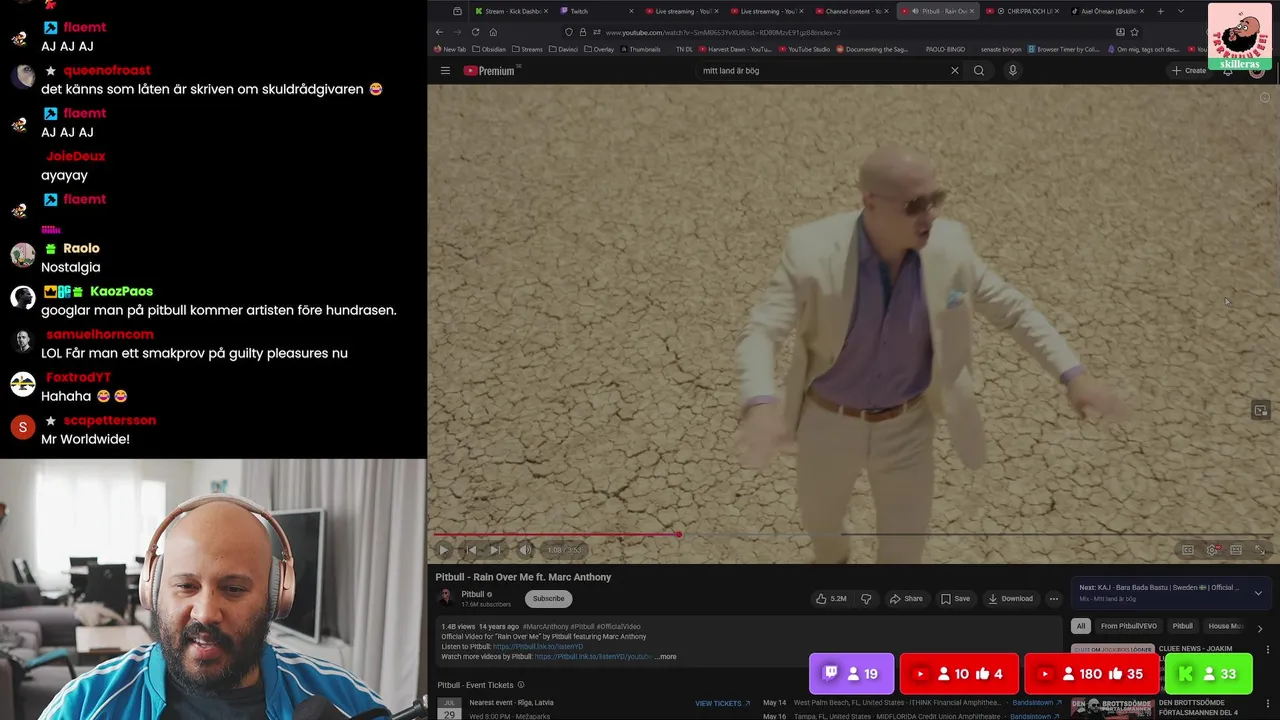Click the red scrubber handle on timeline
1280x720 pixels.
coord(679,535)
